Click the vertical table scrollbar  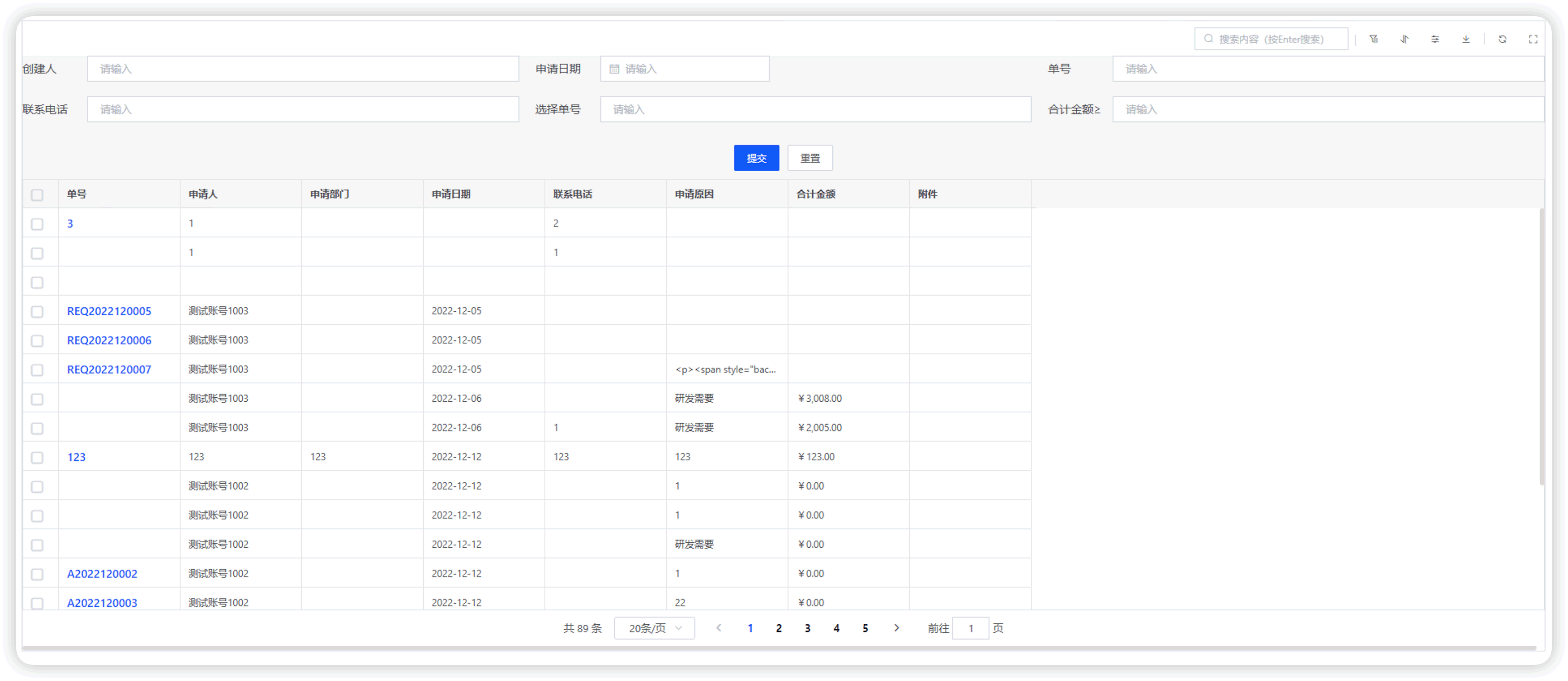pyautogui.click(x=1541, y=347)
